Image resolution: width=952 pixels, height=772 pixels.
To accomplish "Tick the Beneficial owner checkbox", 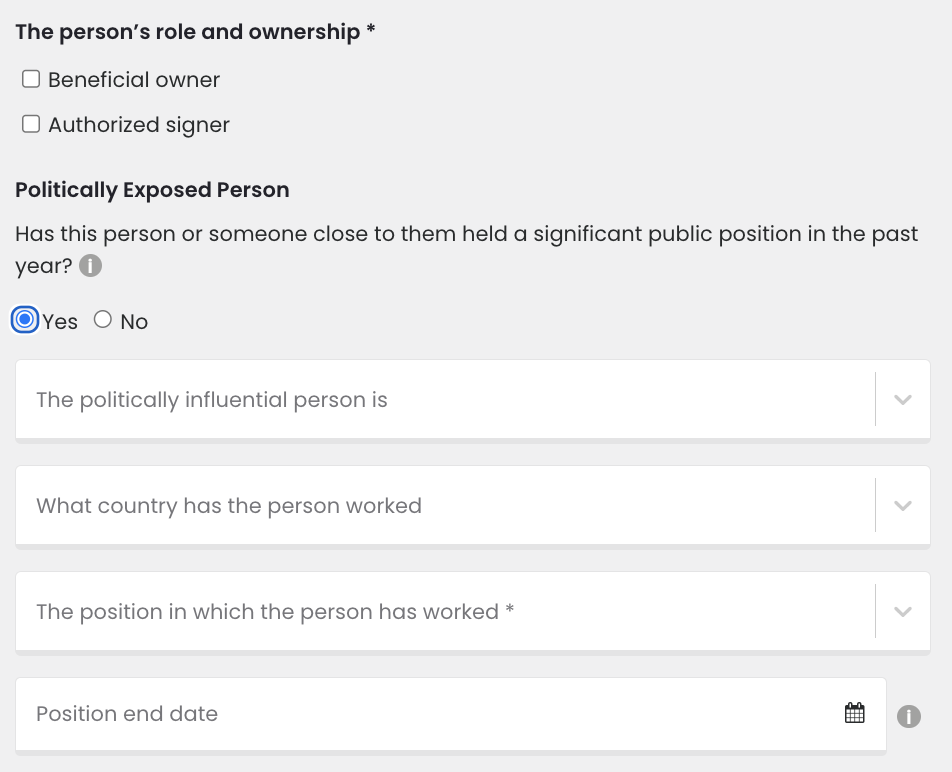I will [31, 79].
